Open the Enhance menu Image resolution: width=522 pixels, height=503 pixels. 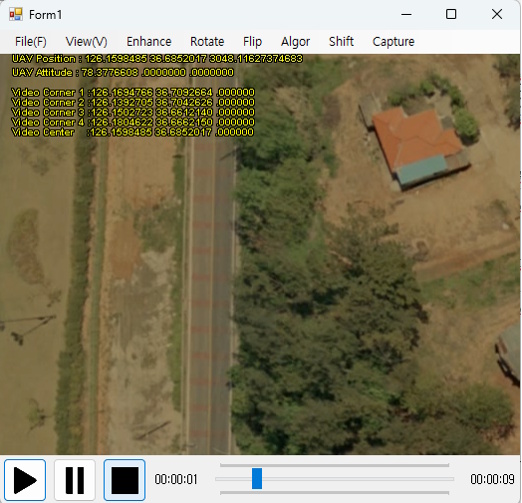tap(149, 42)
